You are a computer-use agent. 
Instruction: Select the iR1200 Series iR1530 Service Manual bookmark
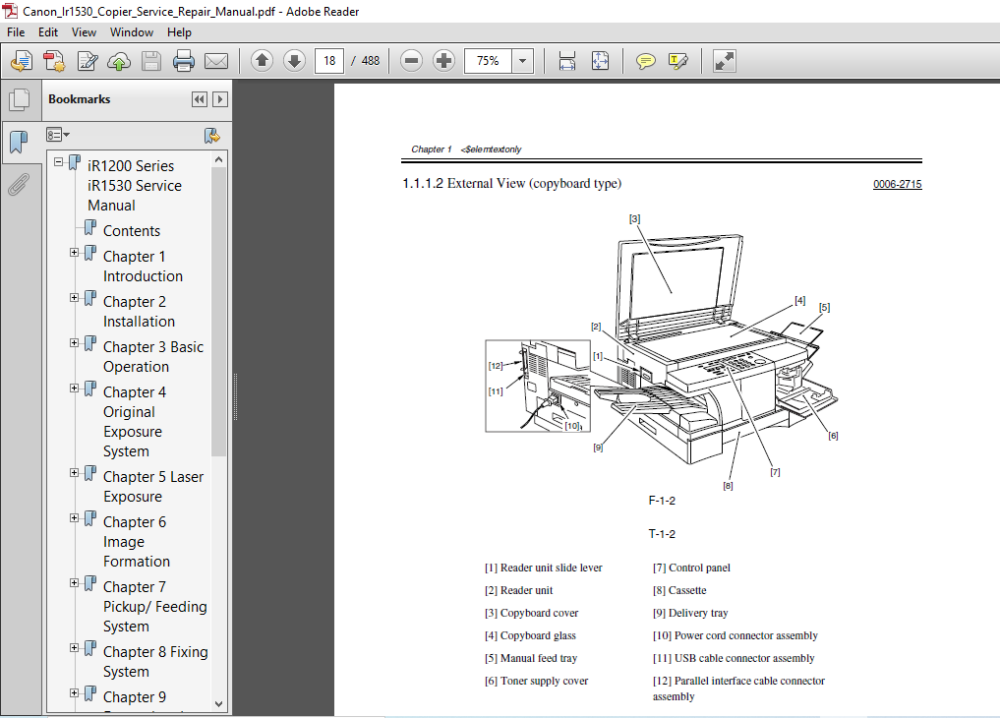(x=135, y=186)
